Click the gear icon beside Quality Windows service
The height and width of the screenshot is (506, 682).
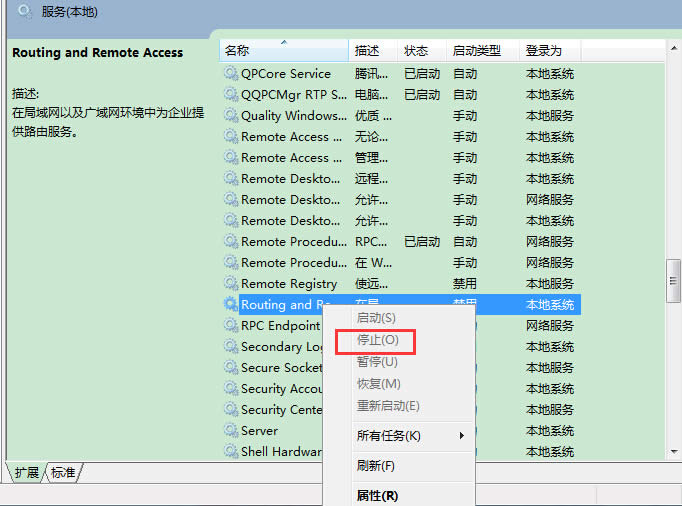click(x=231, y=116)
